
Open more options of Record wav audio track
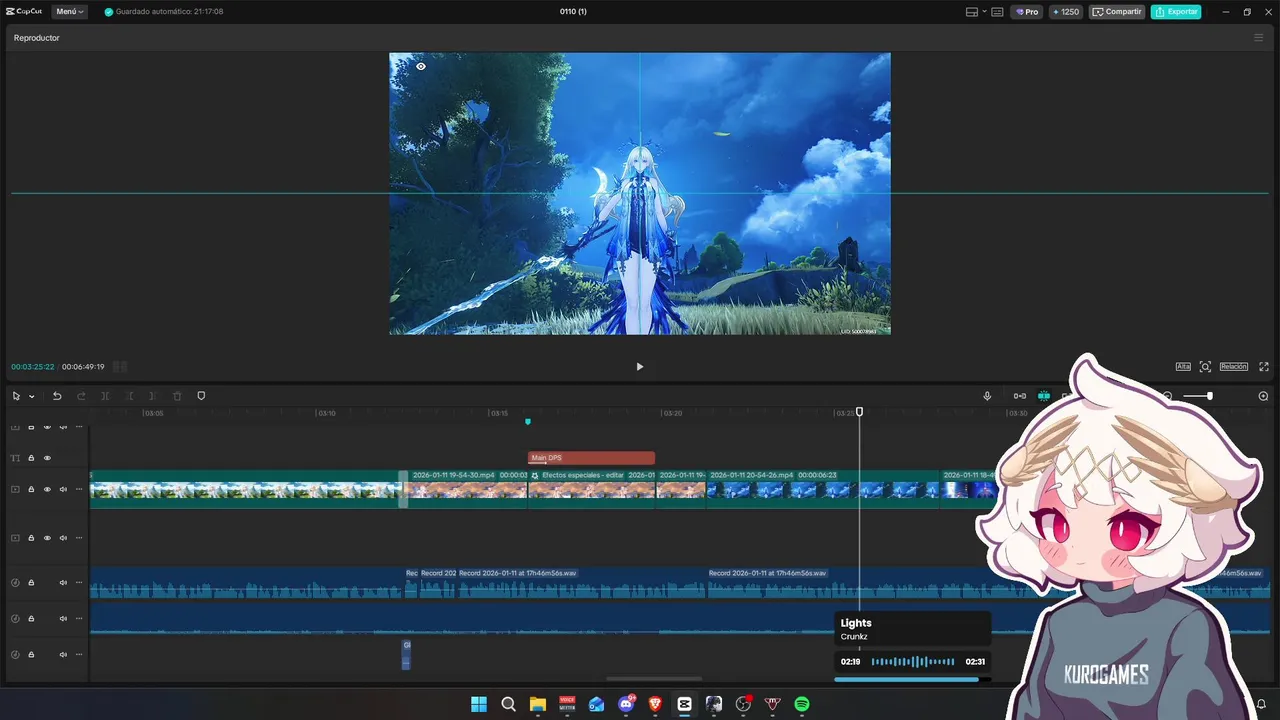coord(79,583)
